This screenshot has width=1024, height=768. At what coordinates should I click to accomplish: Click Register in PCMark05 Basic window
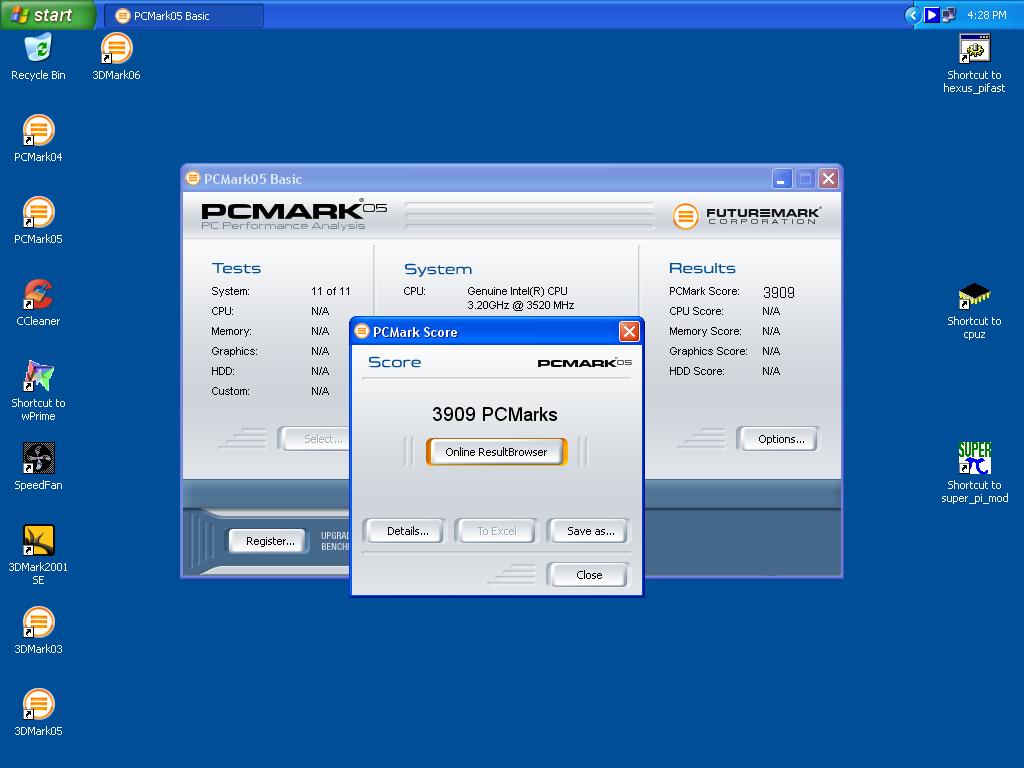coord(270,541)
